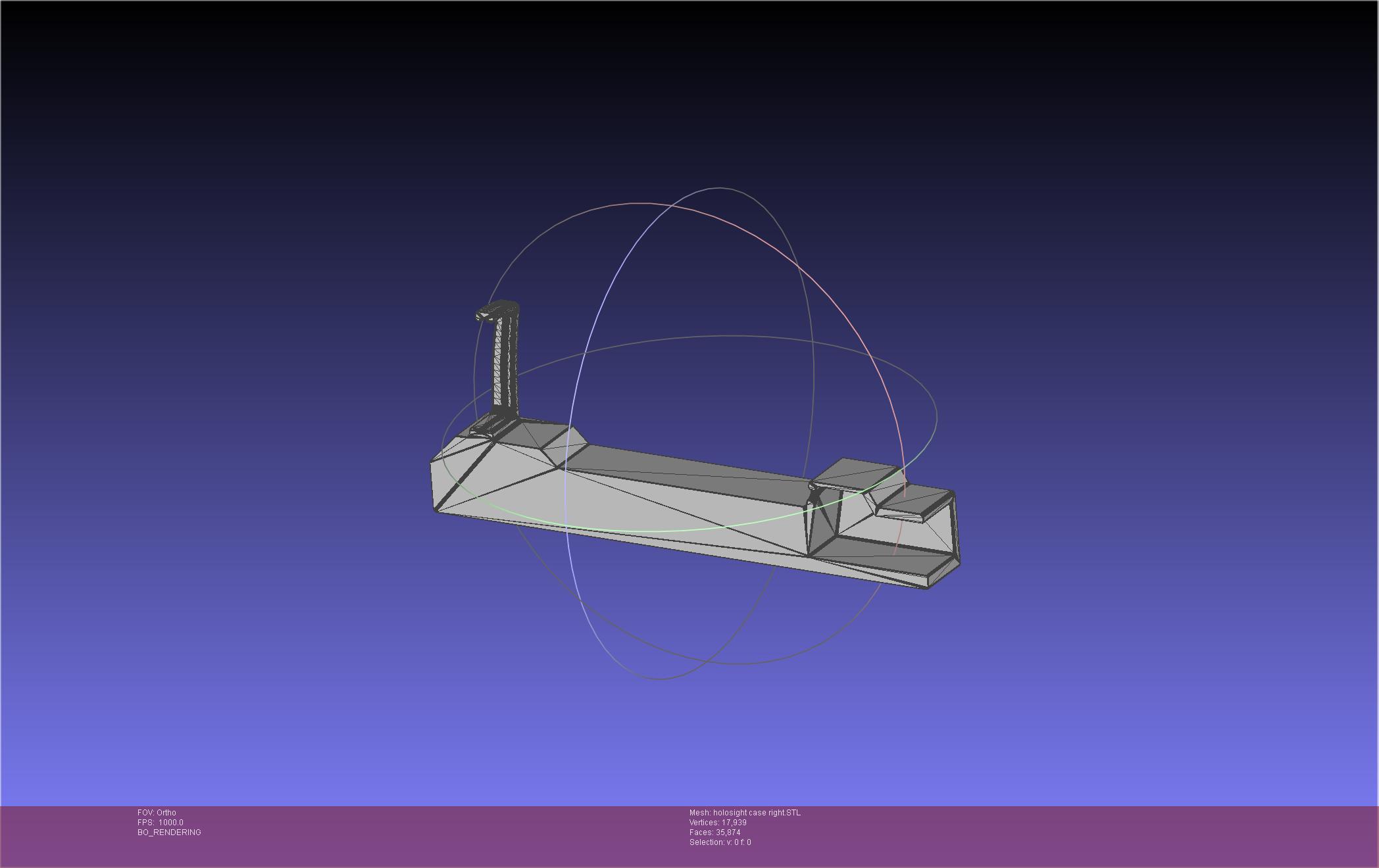Click the FPS 1000.0 readout
This screenshot has height=868, width=1379.
click(161, 823)
